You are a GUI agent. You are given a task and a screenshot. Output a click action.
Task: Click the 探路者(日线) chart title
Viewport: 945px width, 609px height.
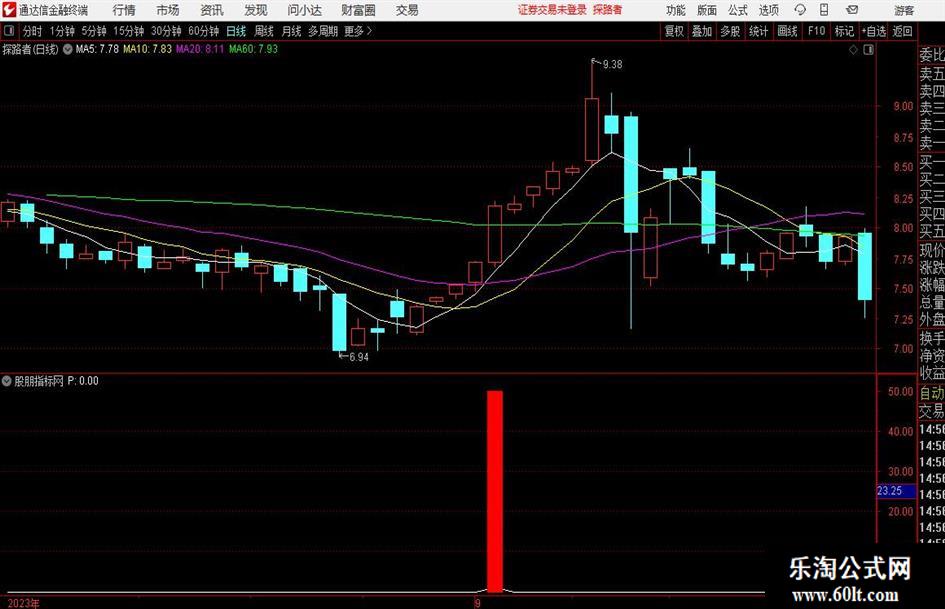[30, 49]
